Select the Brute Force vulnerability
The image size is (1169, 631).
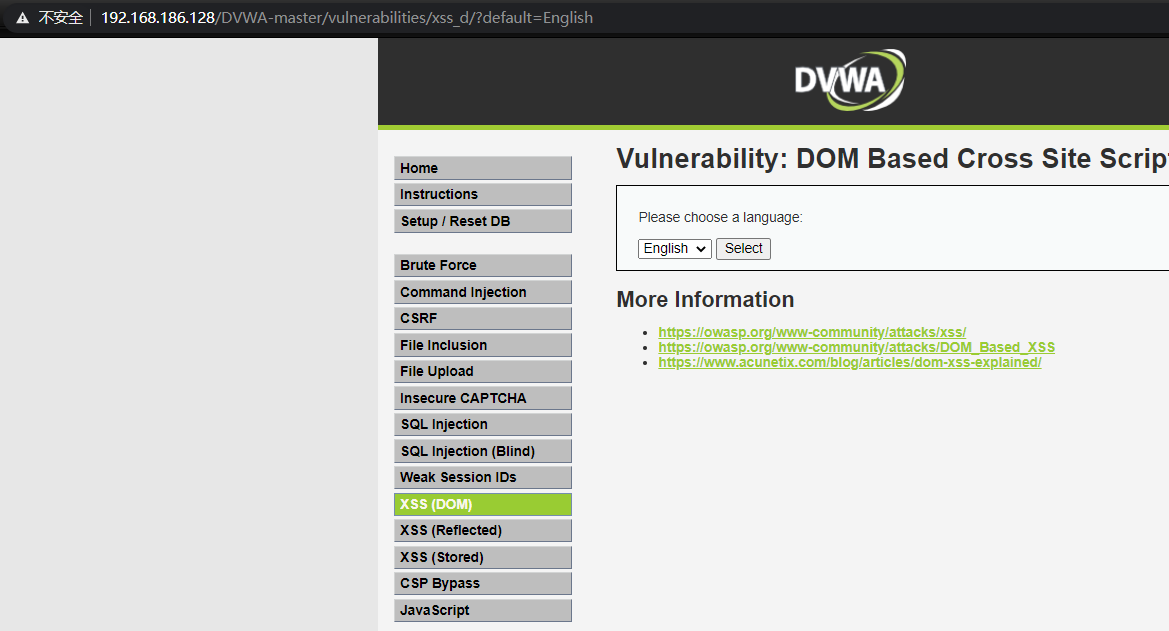tap(482, 265)
